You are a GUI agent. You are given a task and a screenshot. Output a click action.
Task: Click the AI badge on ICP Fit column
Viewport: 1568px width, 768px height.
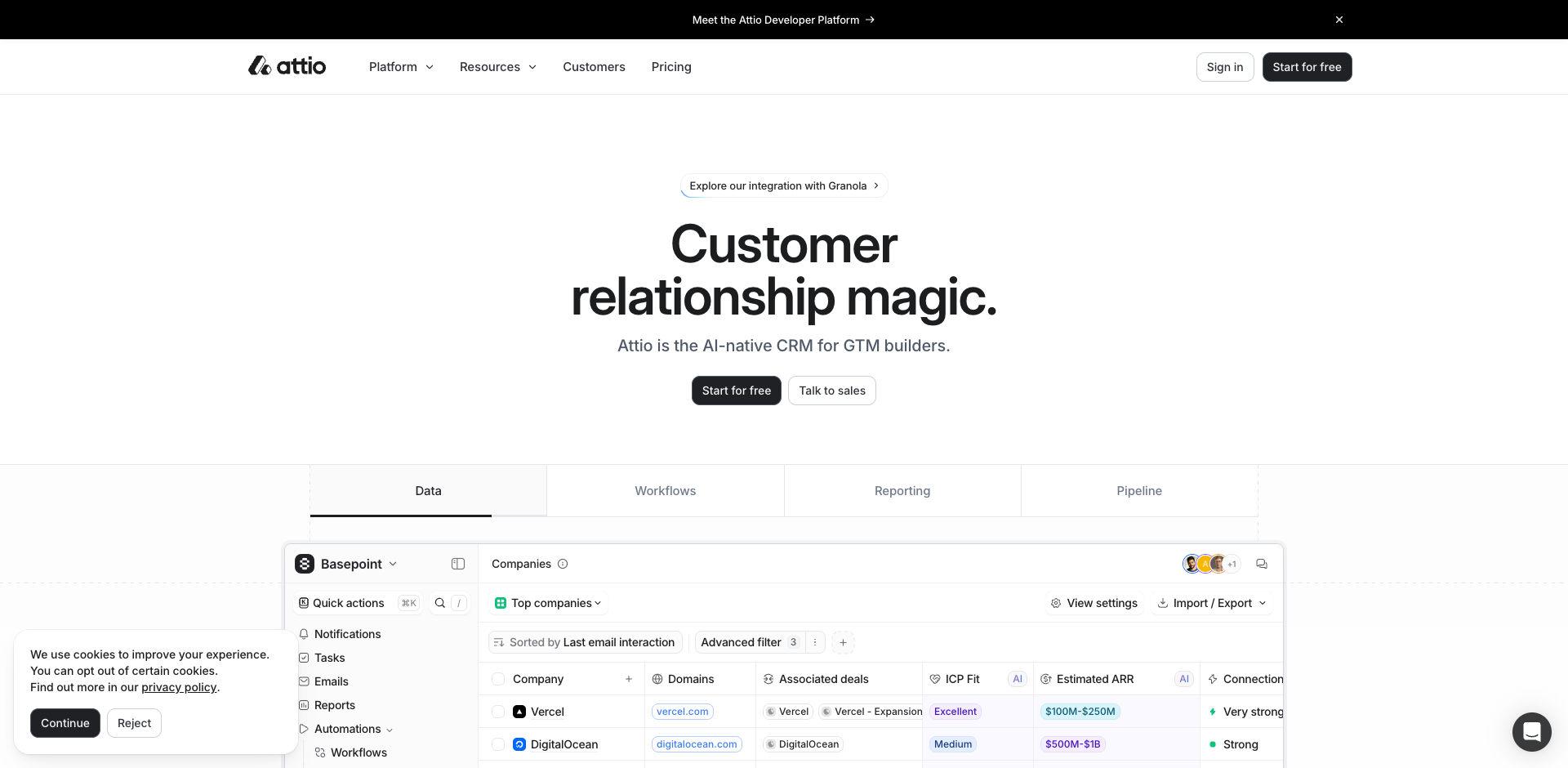click(1018, 679)
